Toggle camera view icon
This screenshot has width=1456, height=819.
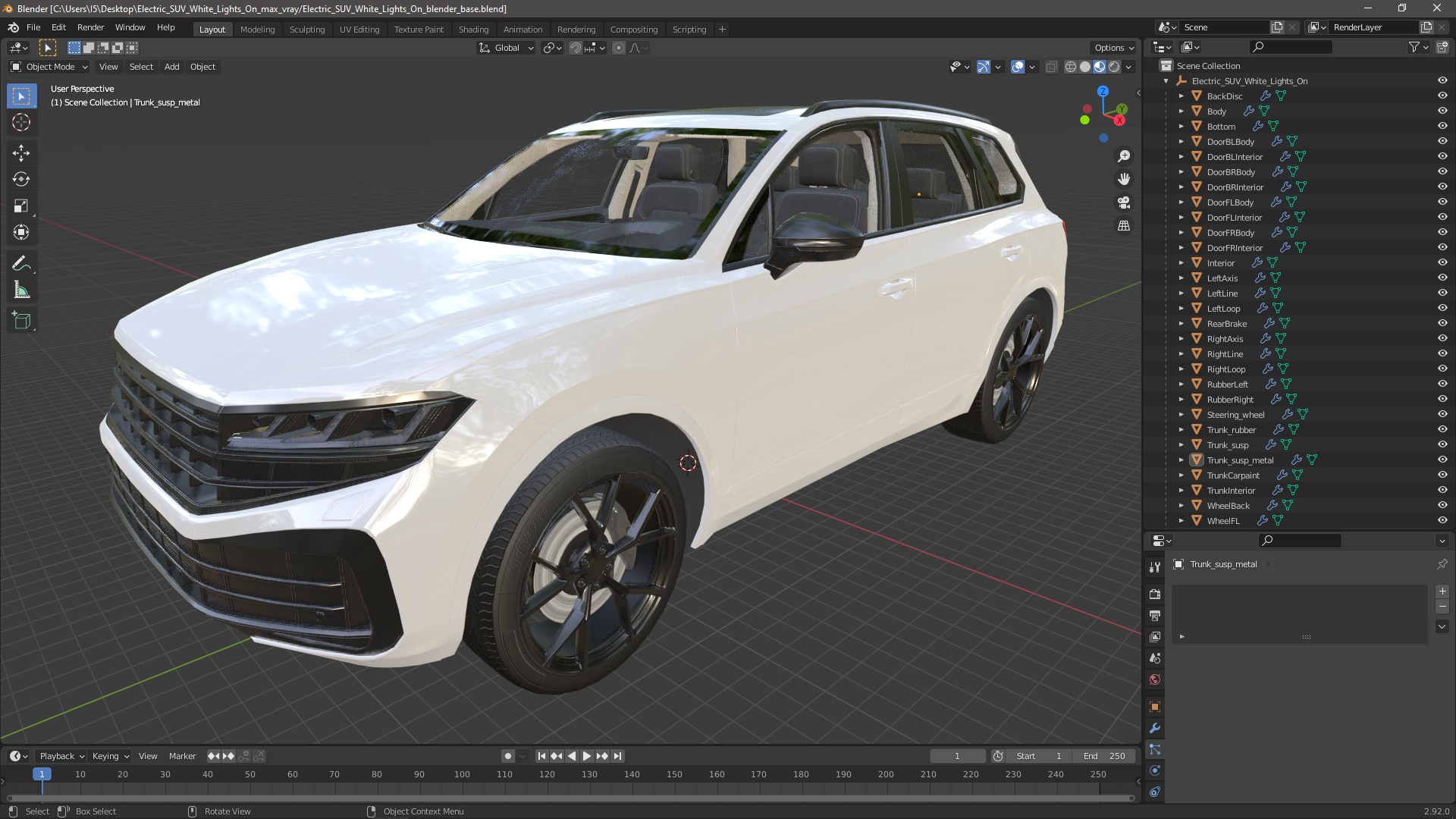[1124, 202]
